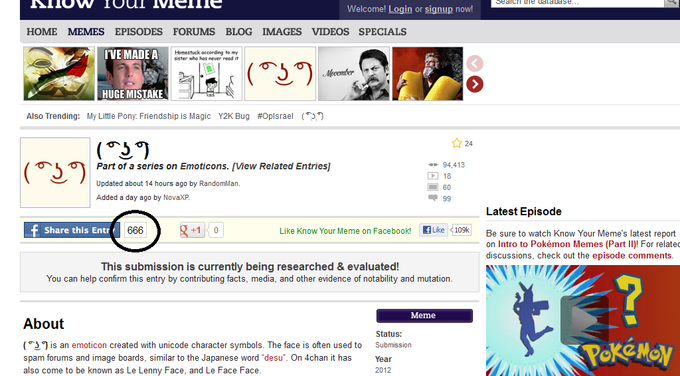Open the Movember mustache man thumbnail
Viewport: 680px width, 376px height.
pos(354,74)
